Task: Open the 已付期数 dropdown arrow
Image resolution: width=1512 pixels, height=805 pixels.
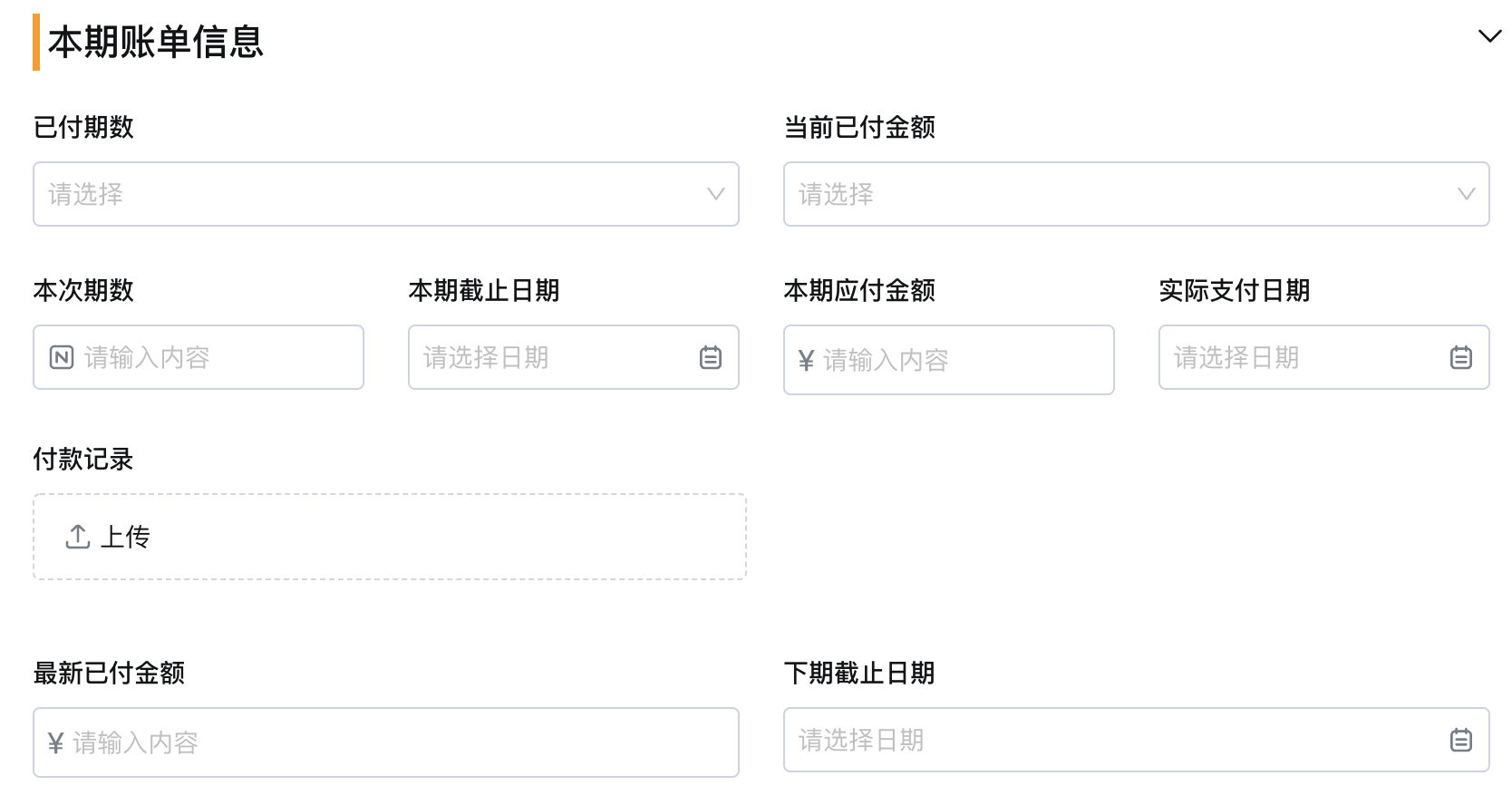Action: click(716, 194)
